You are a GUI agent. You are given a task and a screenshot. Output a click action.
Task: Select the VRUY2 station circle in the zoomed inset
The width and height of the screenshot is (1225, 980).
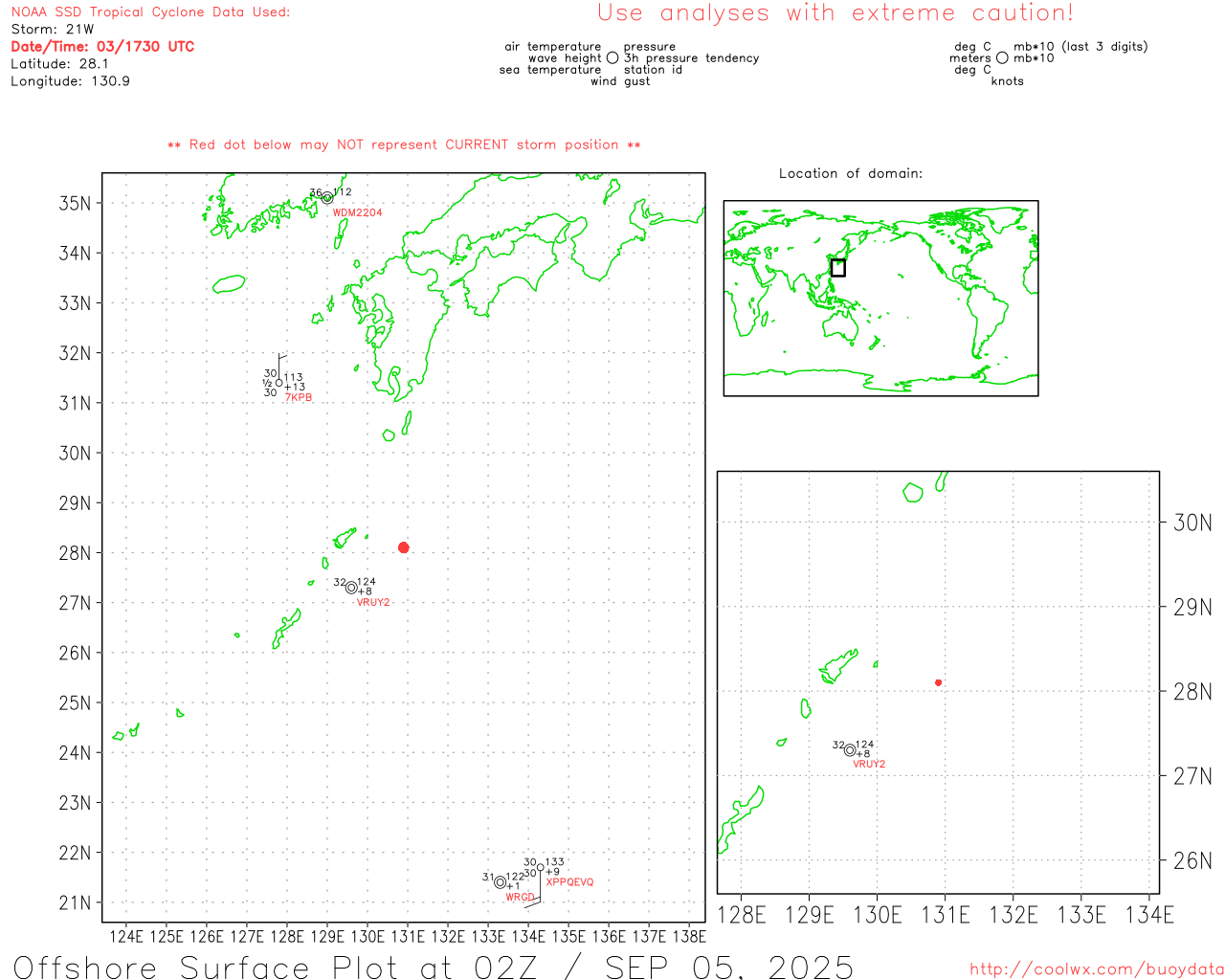pyautogui.click(x=850, y=750)
